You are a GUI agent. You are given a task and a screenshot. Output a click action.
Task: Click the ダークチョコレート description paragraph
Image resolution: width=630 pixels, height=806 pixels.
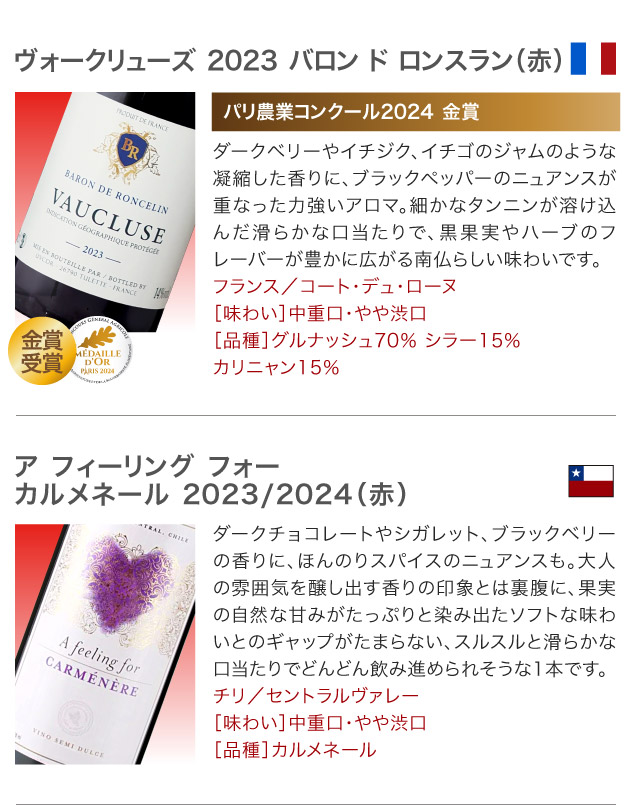coord(414,601)
